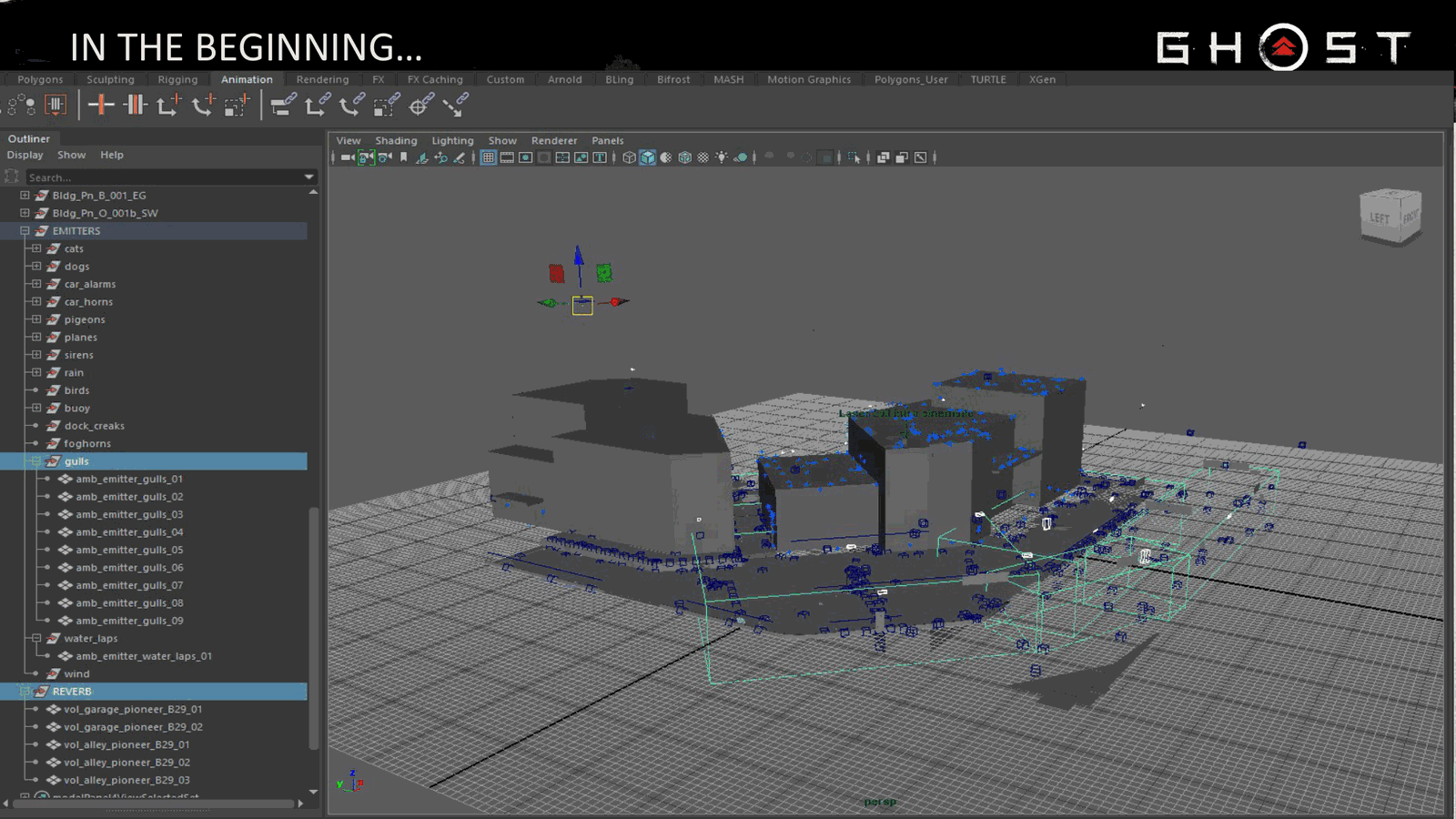Toggle the viewport grid button
1456x819 pixels.
(x=488, y=157)
